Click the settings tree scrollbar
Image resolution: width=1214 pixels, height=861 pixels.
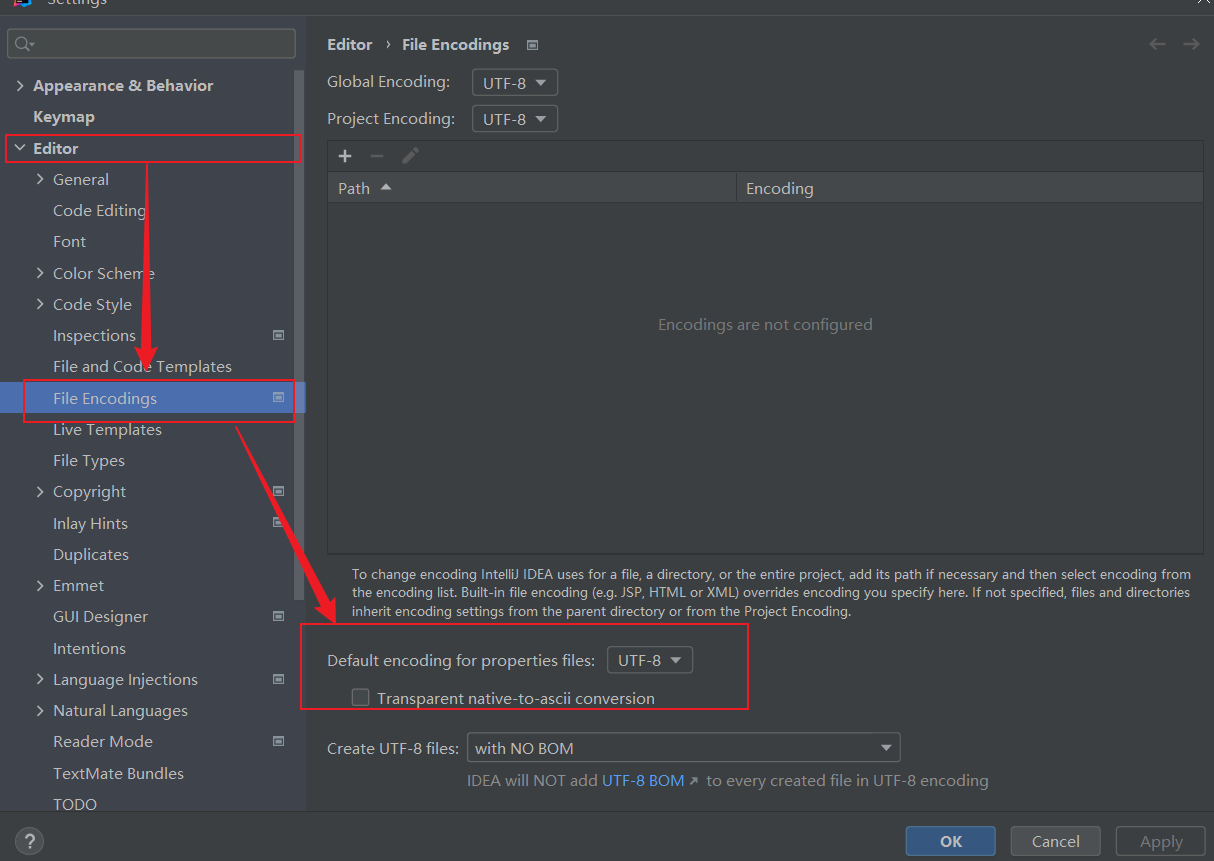point(299,335)
